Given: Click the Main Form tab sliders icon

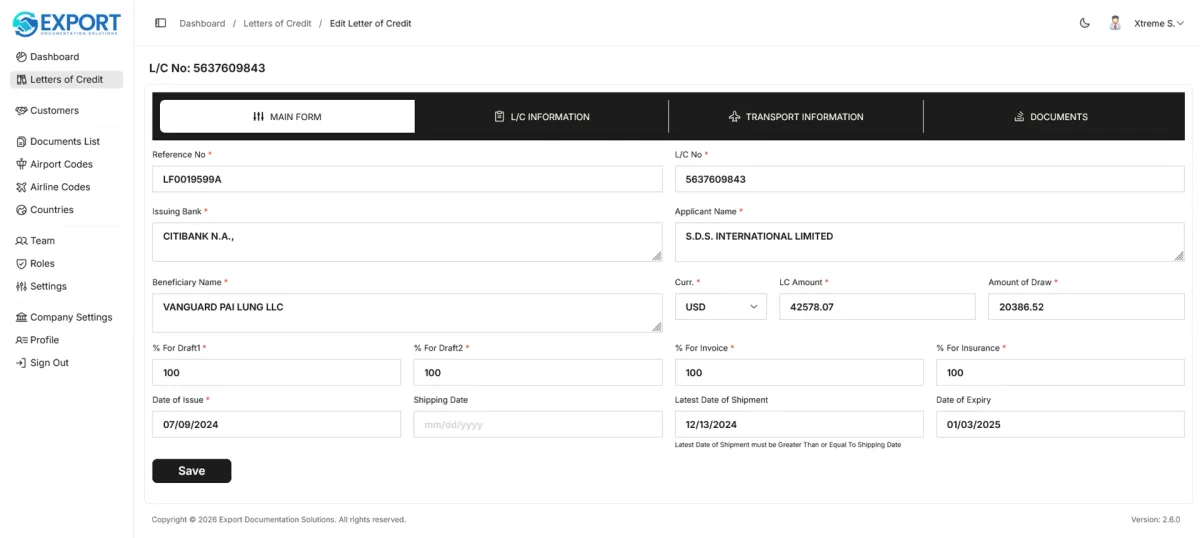Looking at the screenshot, I should (x=258, y=117).
